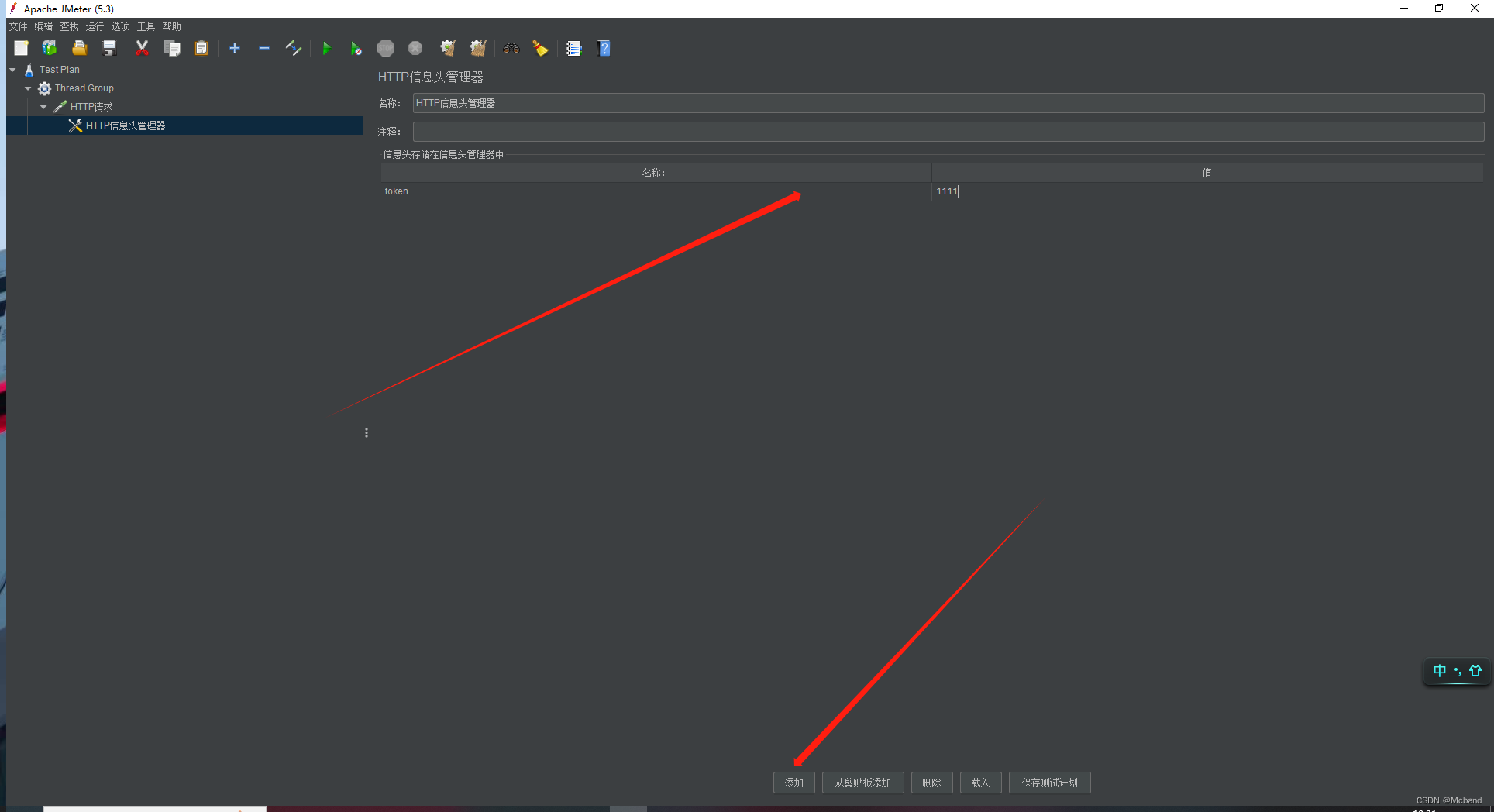Switch IME Chinese mode 中 indicator

coord(1439,671)
